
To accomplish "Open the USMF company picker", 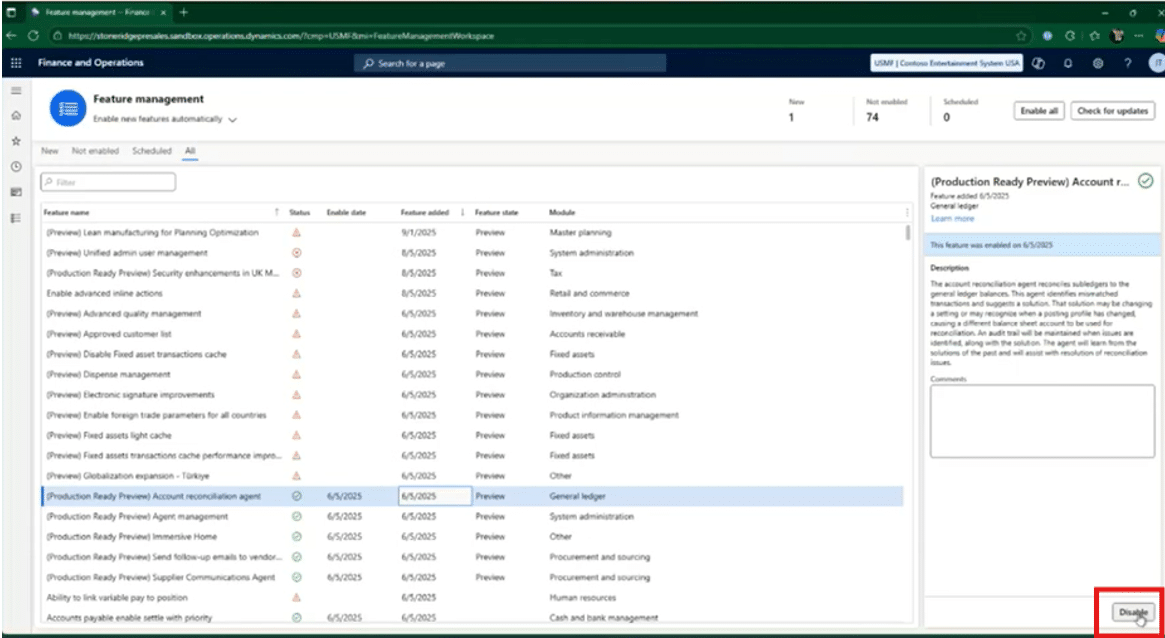I will tap(946, 63).
